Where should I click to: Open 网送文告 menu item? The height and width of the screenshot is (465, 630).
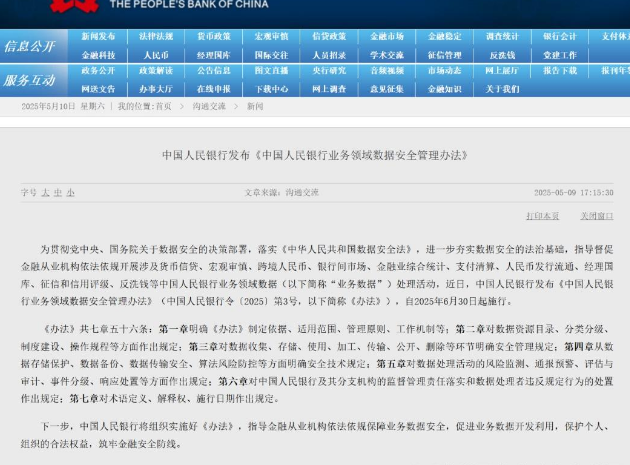point(98,89)
